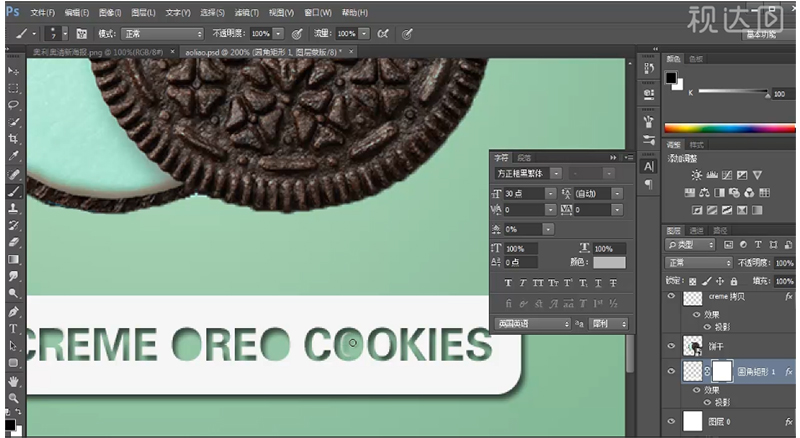The image size is (800, 438).
Task: Toggle 投影 effect under creme 拷贝
Action: (707, 327)
